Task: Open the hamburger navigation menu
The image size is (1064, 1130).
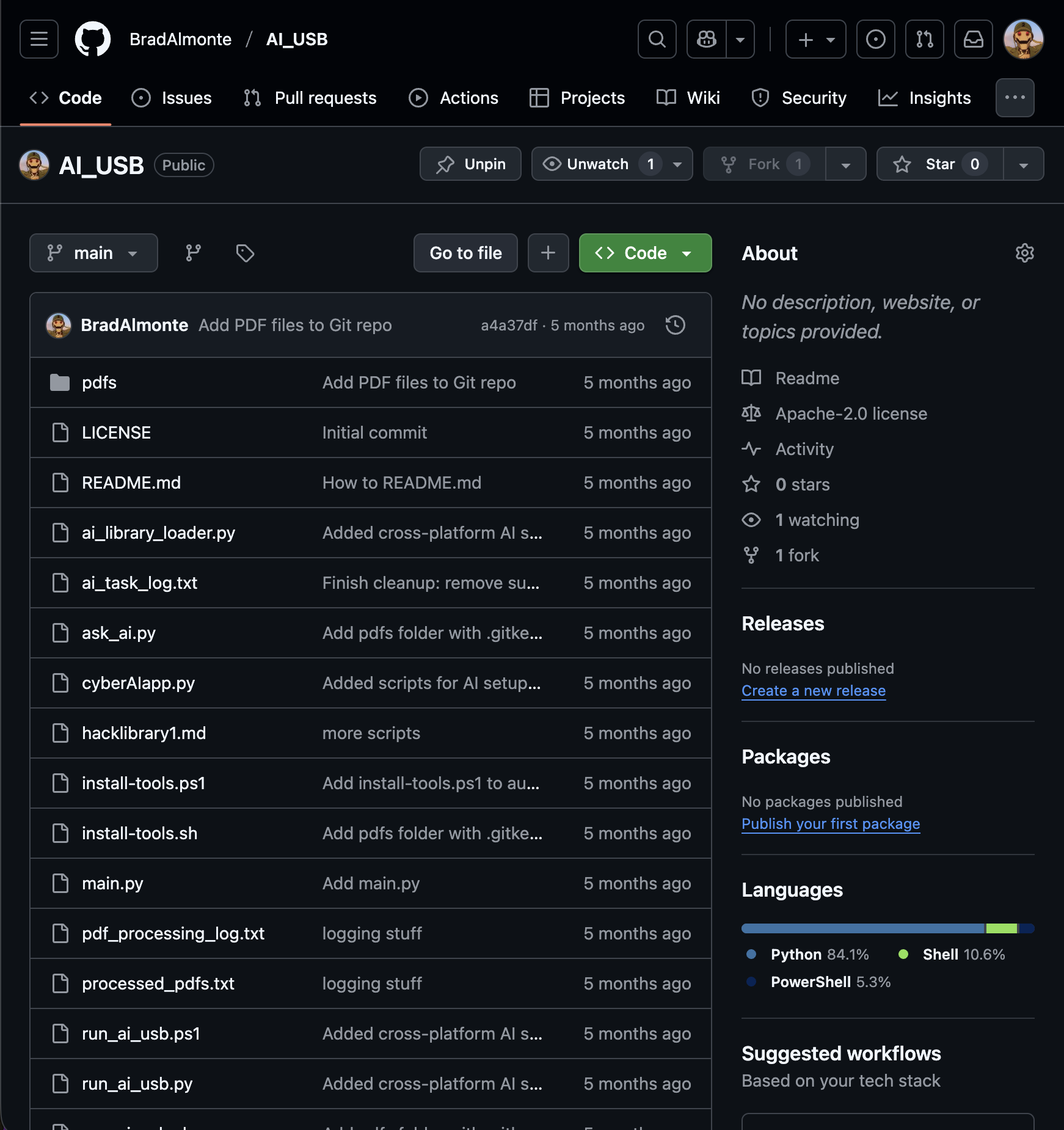Action: pyautogui.click(x=39, y=39)
